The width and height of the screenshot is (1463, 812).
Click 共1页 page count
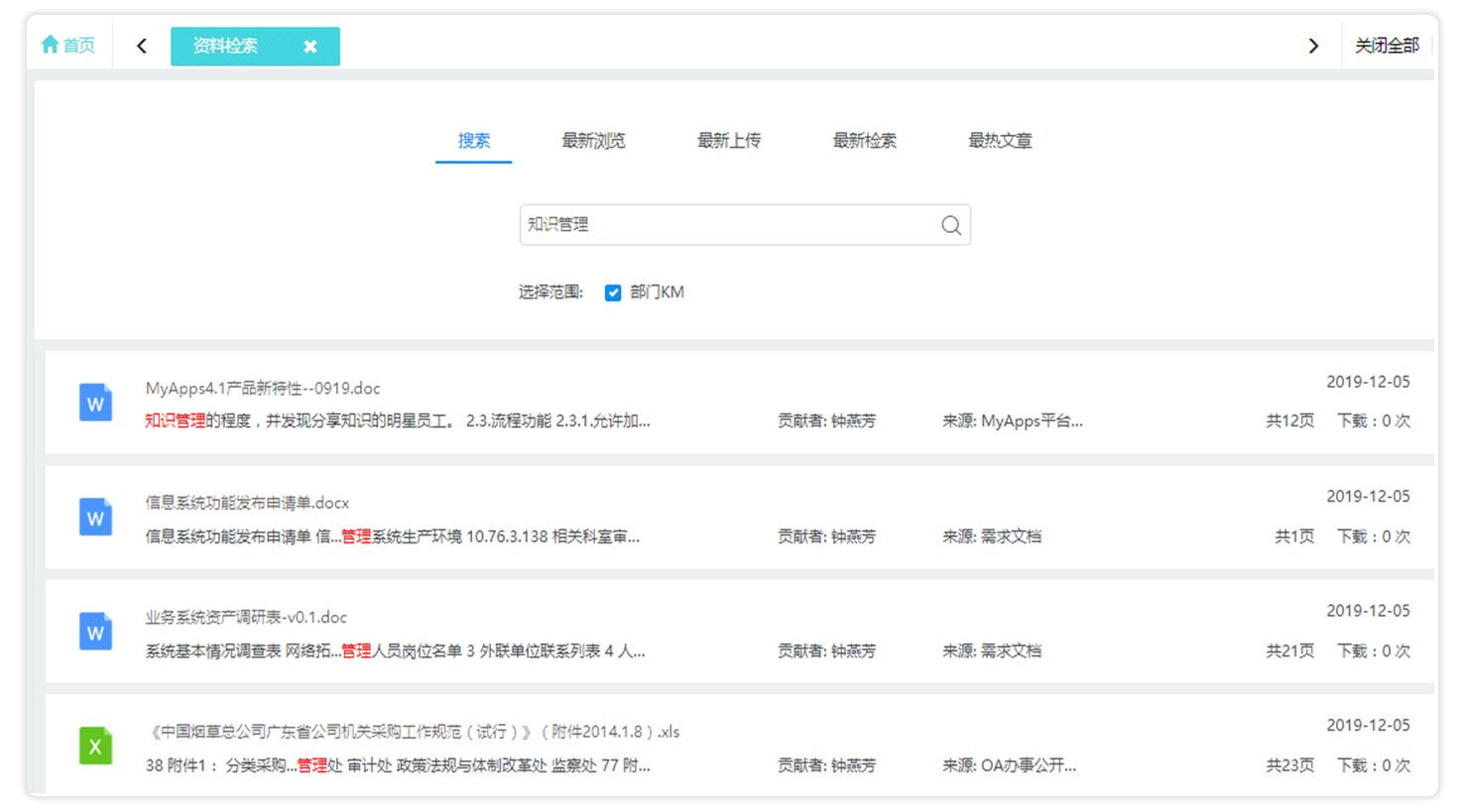point(1294,536)
